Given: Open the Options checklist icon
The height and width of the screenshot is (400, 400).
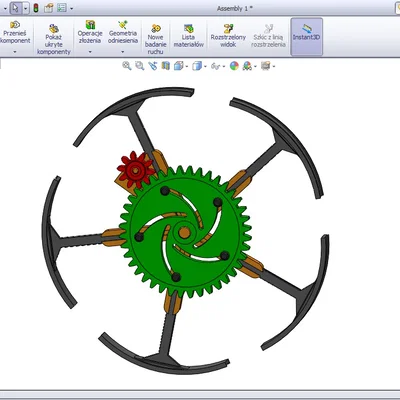Looking at the screenshot, I should pos(62,8).
